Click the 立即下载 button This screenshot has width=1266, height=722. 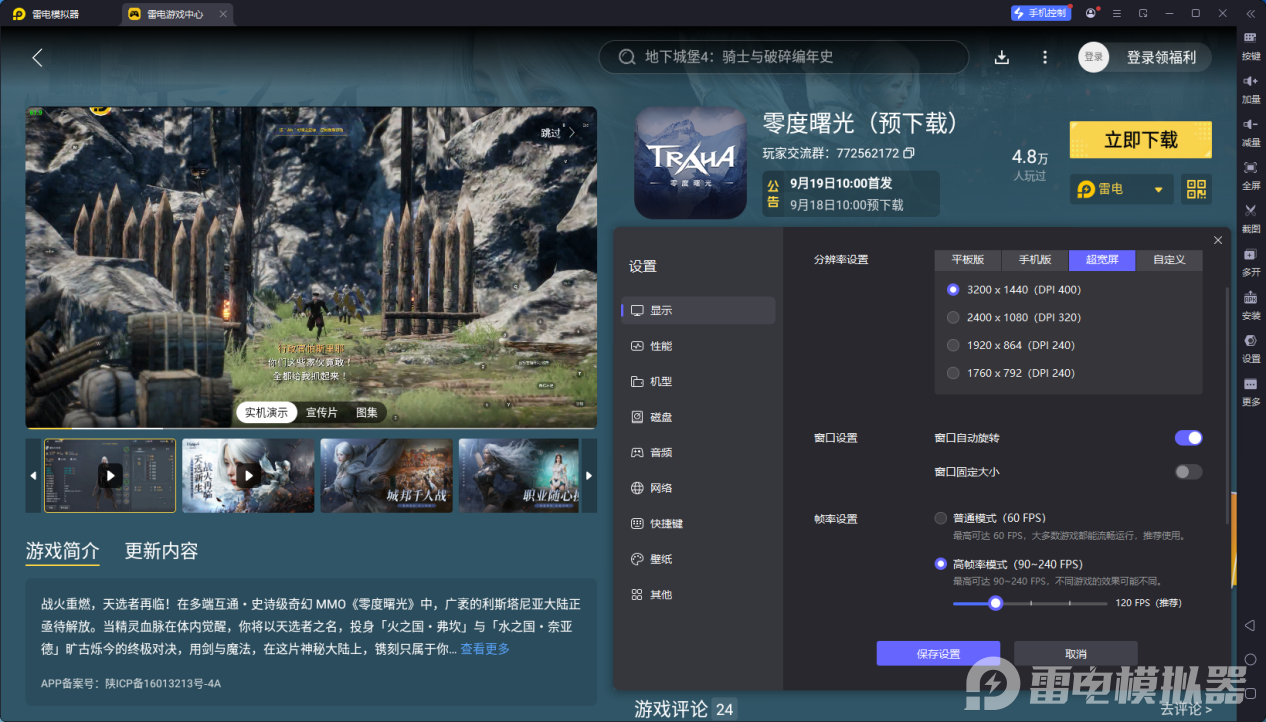click(x=1140, y=140)
